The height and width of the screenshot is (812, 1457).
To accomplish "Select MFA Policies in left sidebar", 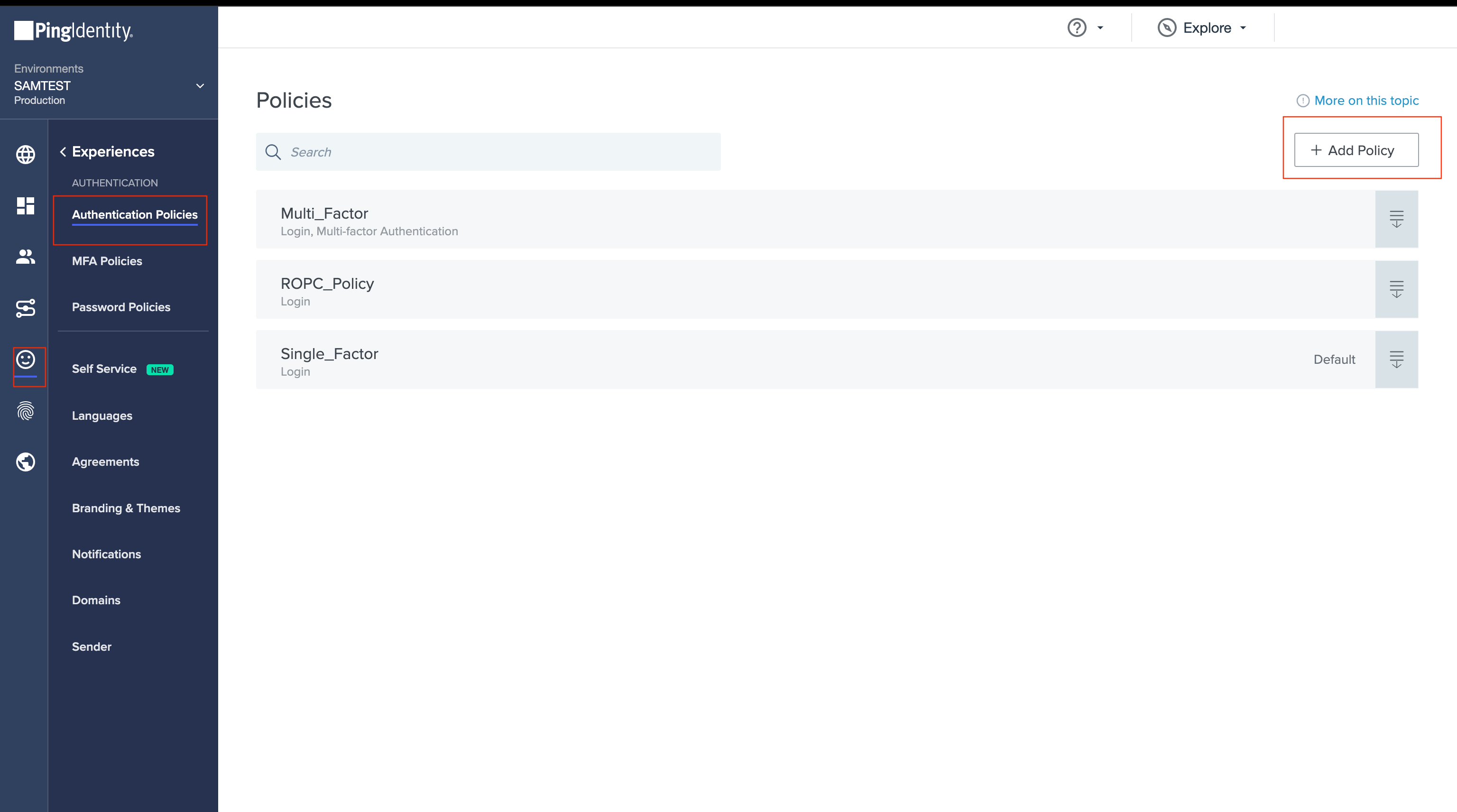I will pyautogui.click(x=107, y=260).
